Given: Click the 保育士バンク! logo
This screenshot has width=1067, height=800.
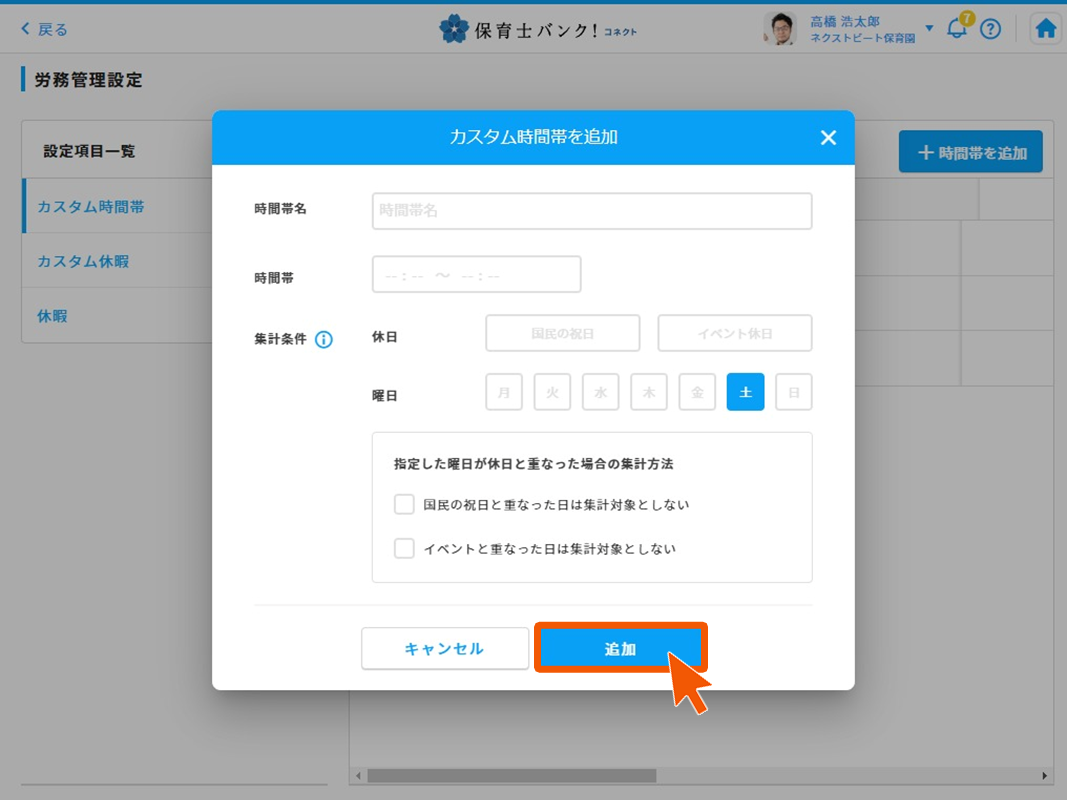Looking at the screenshot, I should tap(537, 29).
